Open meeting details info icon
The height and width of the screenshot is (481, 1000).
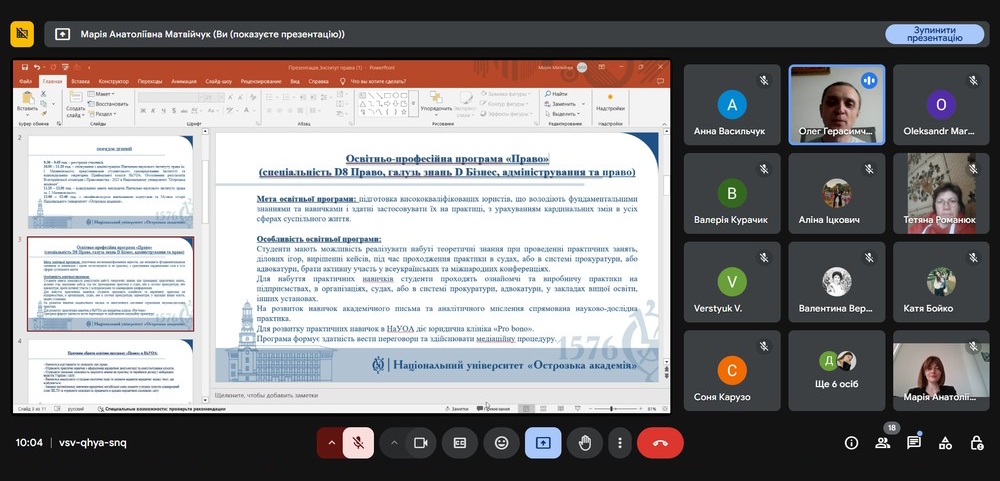click(851, 443)
